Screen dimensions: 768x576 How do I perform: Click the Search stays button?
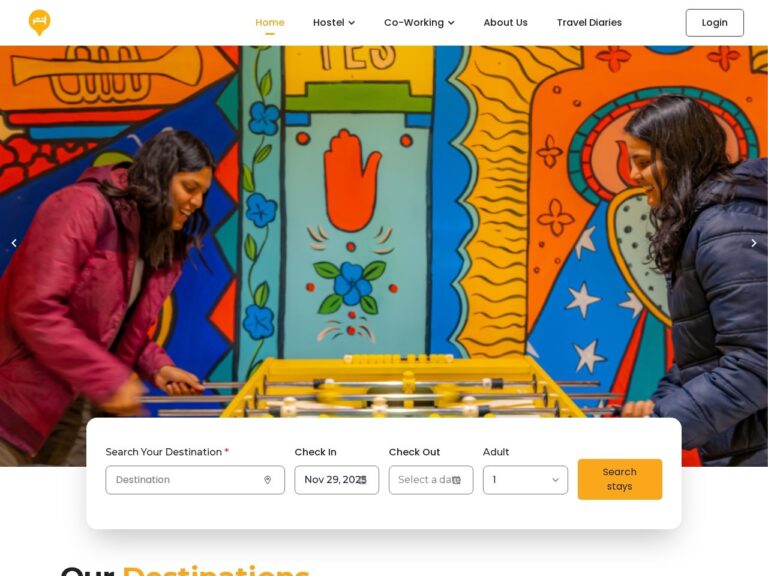(620, 479)
